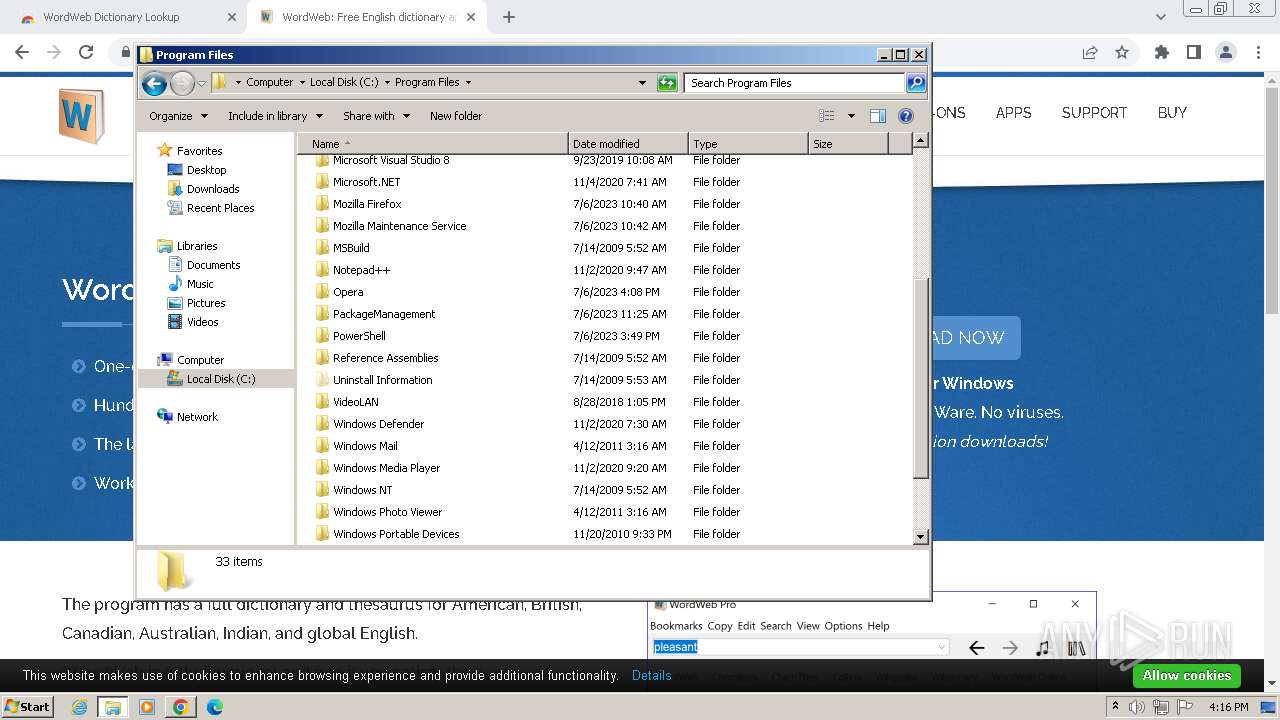The width and height of the screenshot is (1280, 720).
Task: Click the Search Program Files field
Action: (795, 83)
